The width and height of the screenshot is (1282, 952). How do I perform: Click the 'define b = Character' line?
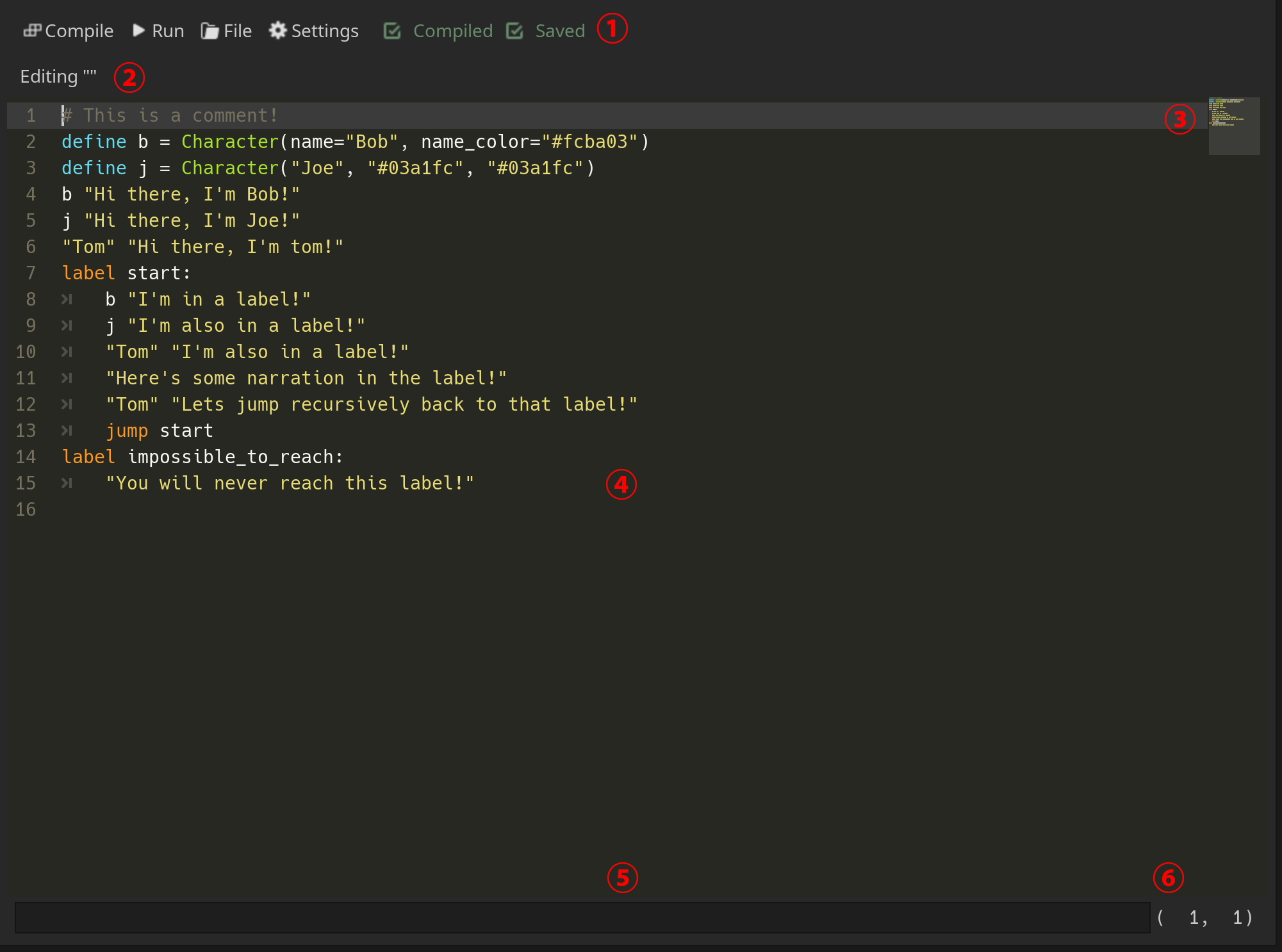(356, 142)
